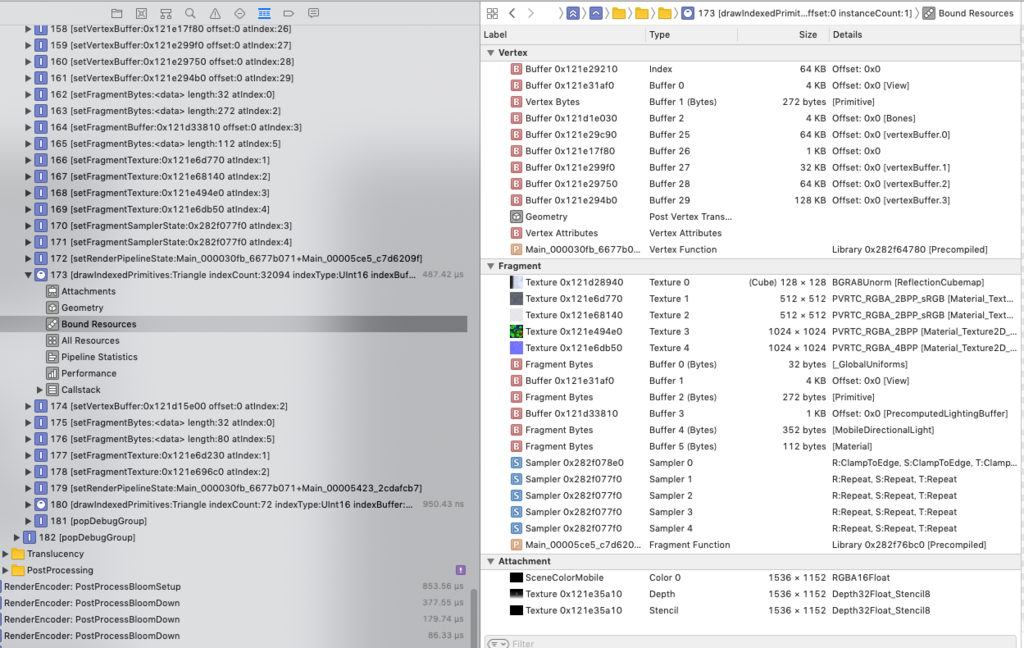Expand call 180 drawIndexedPrimitives
Screen dimensions: 1024x648
(28, 505)
